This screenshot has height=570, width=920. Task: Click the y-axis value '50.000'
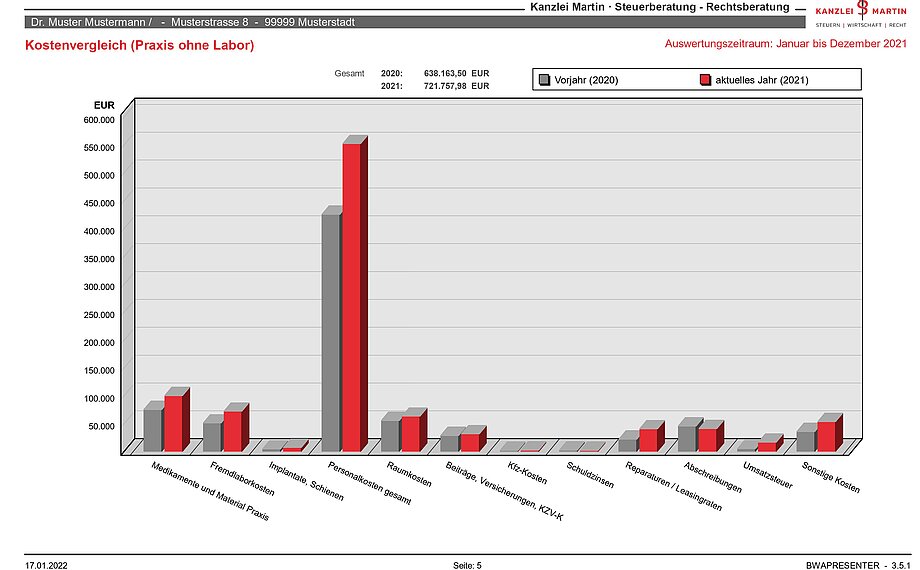coord(102,426)
